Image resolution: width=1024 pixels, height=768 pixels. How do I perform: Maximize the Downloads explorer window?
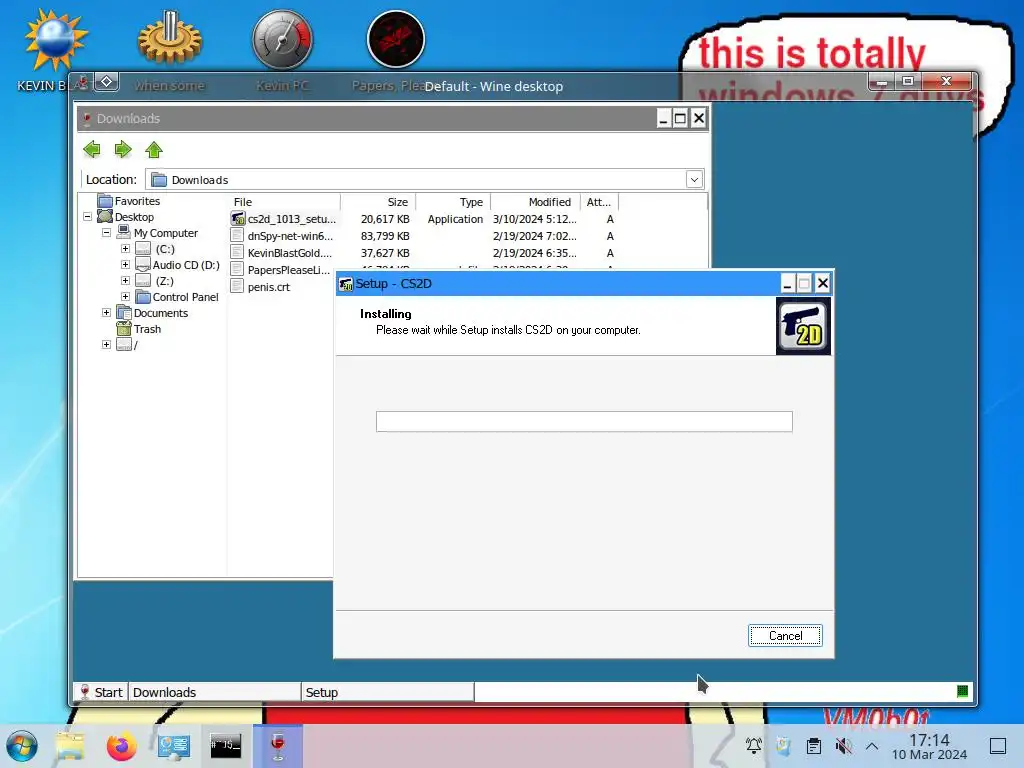click(680, 118)
